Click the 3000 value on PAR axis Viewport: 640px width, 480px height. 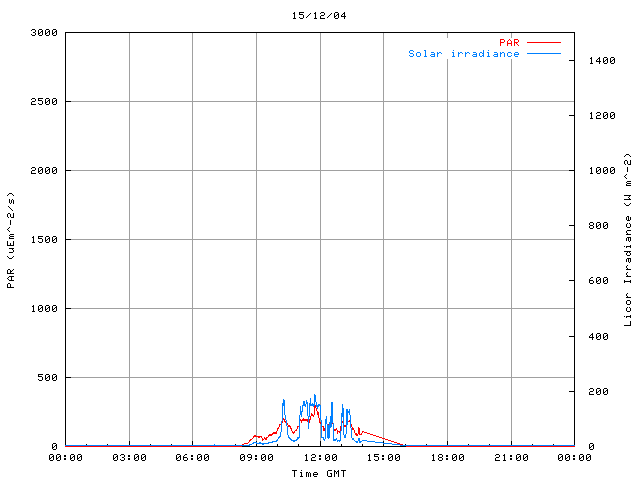point(44,33)
